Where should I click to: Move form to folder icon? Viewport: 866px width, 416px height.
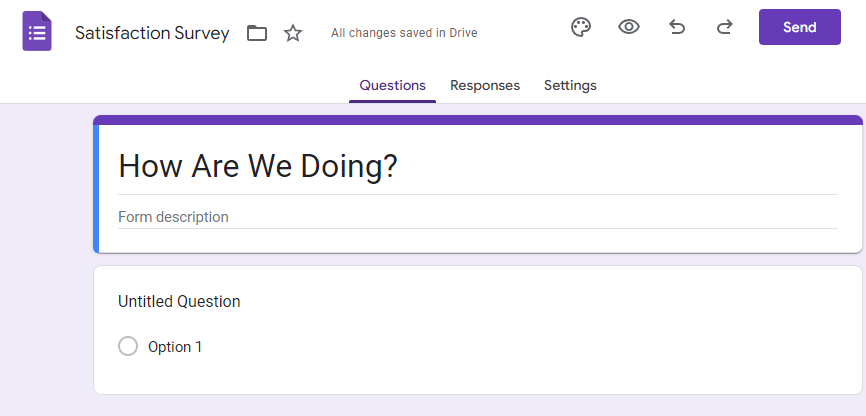point(257,33)
